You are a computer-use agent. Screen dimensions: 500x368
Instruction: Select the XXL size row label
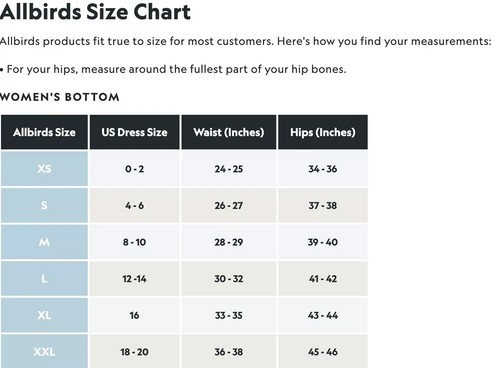click(x=44, y=351)
